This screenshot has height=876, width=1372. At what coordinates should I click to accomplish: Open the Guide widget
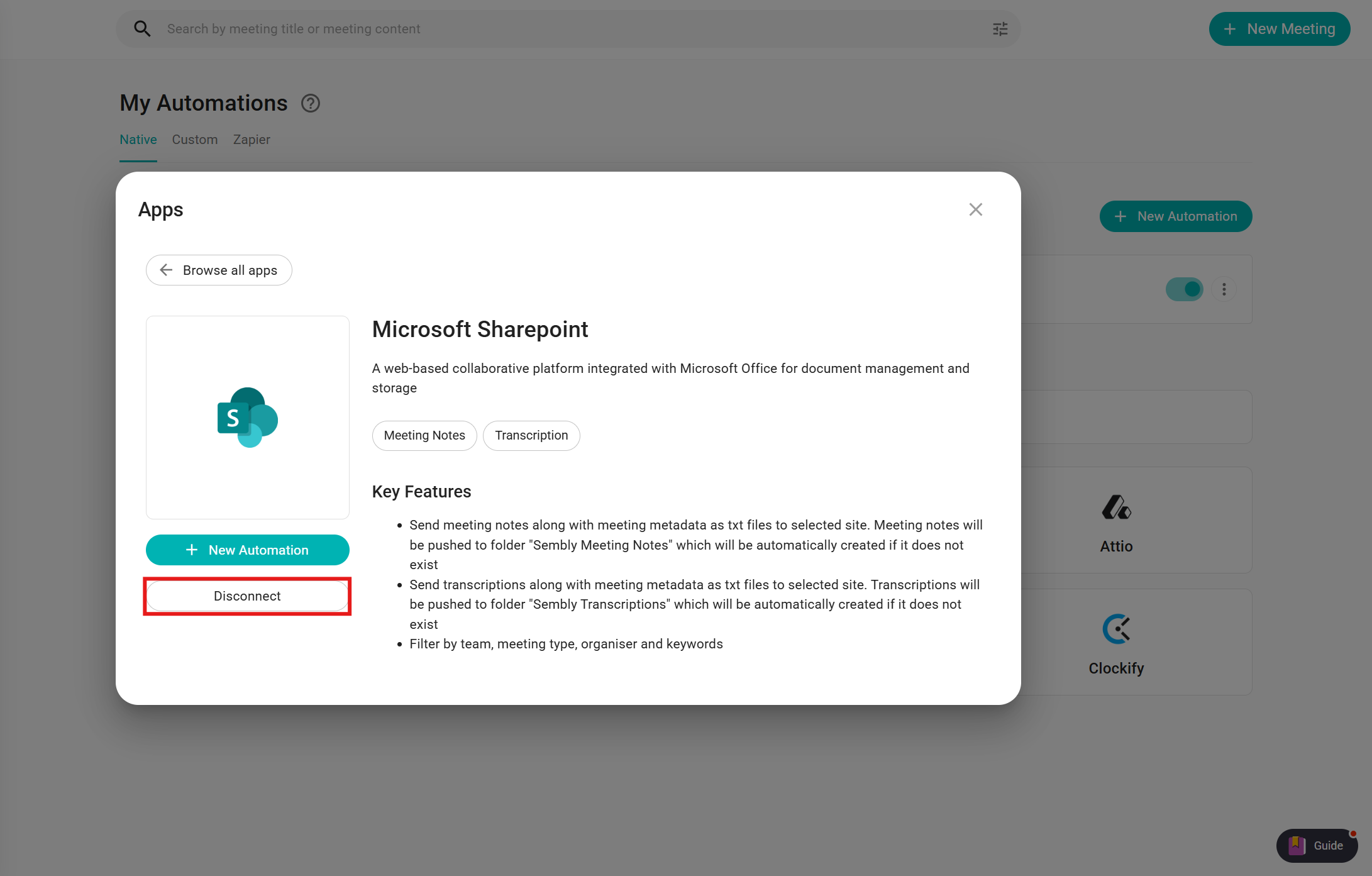(x=1317, y=845)
